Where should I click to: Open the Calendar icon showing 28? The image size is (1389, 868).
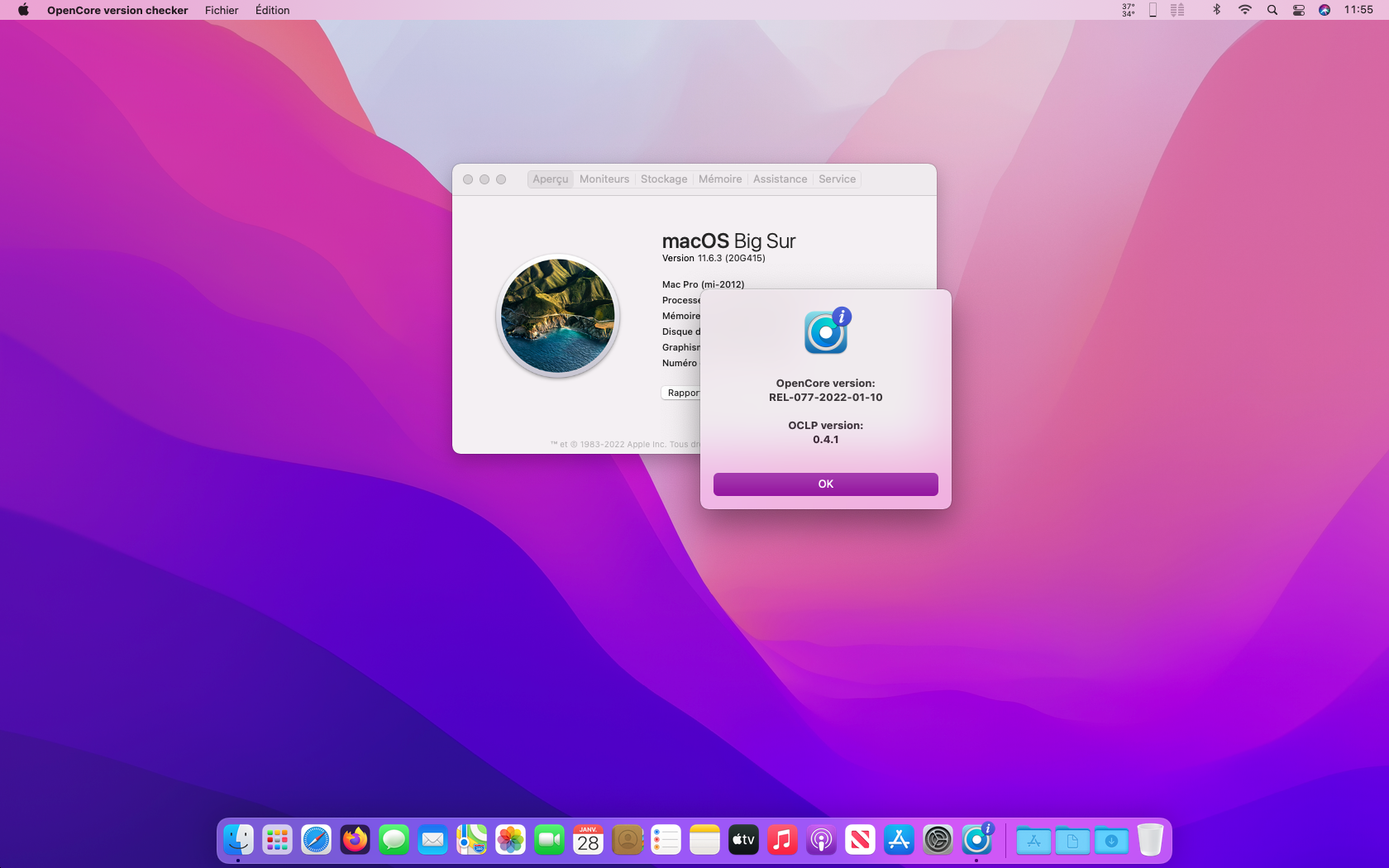[x=589, y=841]
